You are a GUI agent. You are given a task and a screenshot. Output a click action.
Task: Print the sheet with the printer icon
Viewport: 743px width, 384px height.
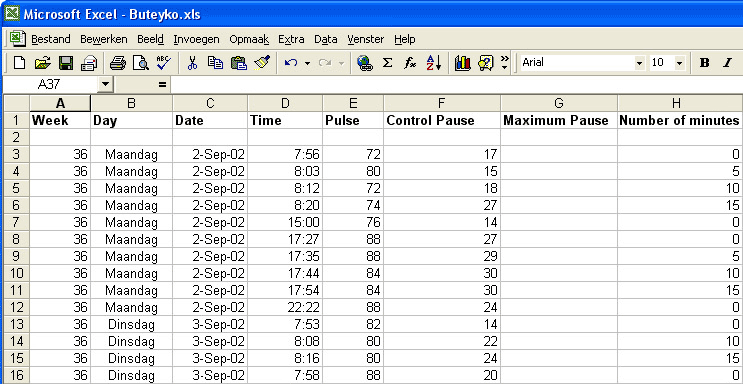117,63
